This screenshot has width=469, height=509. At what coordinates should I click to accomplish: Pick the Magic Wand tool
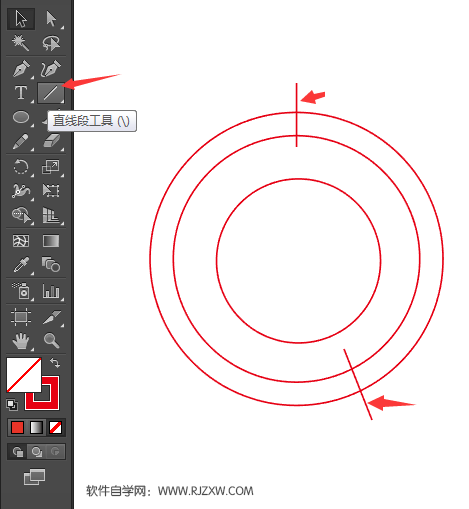point(21,43)
